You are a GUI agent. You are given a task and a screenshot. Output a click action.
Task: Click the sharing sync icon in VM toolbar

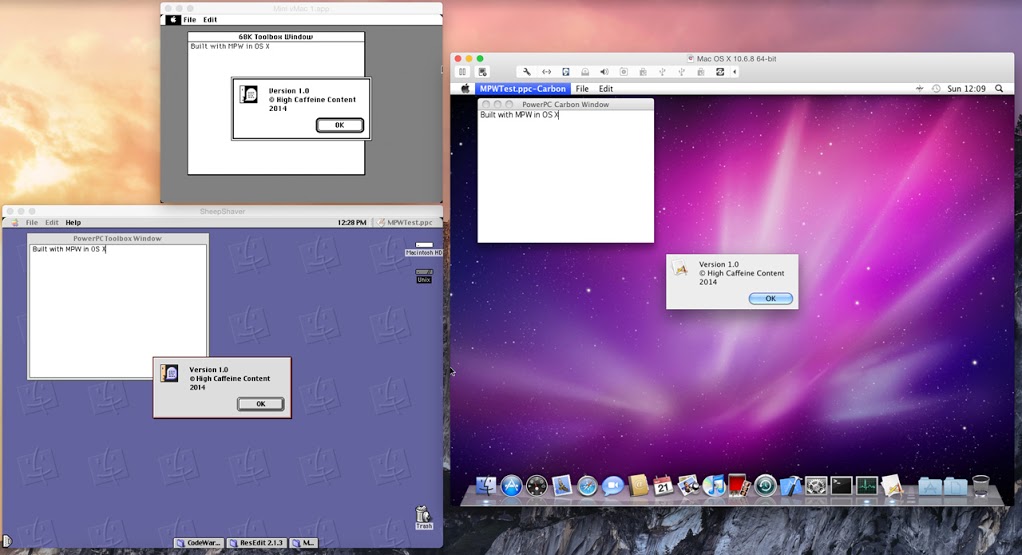tap(720, 72)
